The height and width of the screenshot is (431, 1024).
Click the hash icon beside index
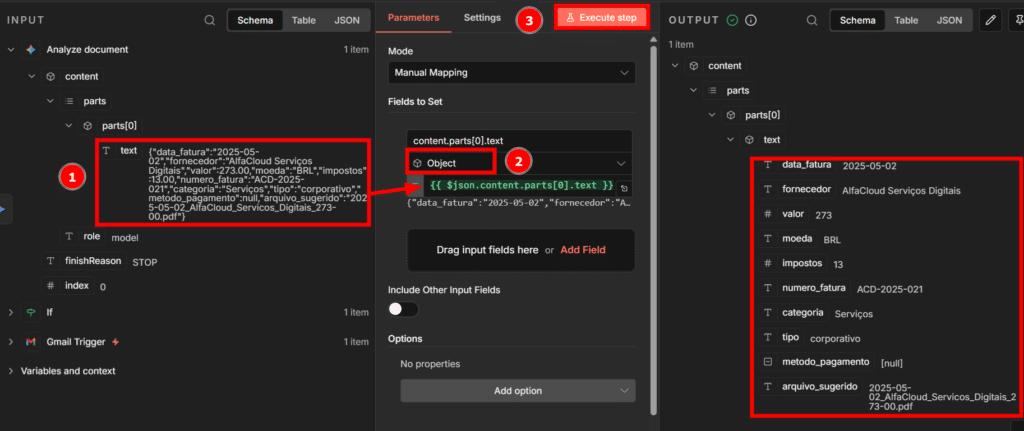50,286
